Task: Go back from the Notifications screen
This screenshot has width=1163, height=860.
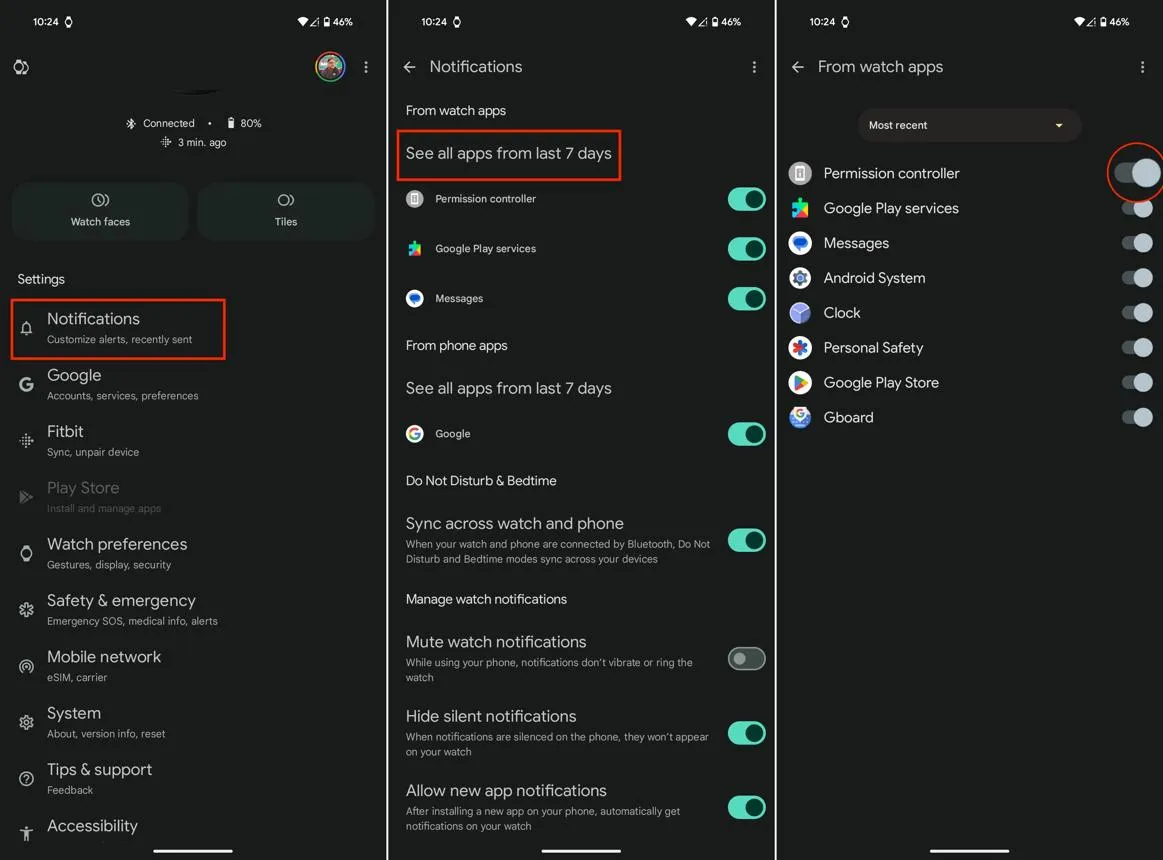Action: (409, 67)
